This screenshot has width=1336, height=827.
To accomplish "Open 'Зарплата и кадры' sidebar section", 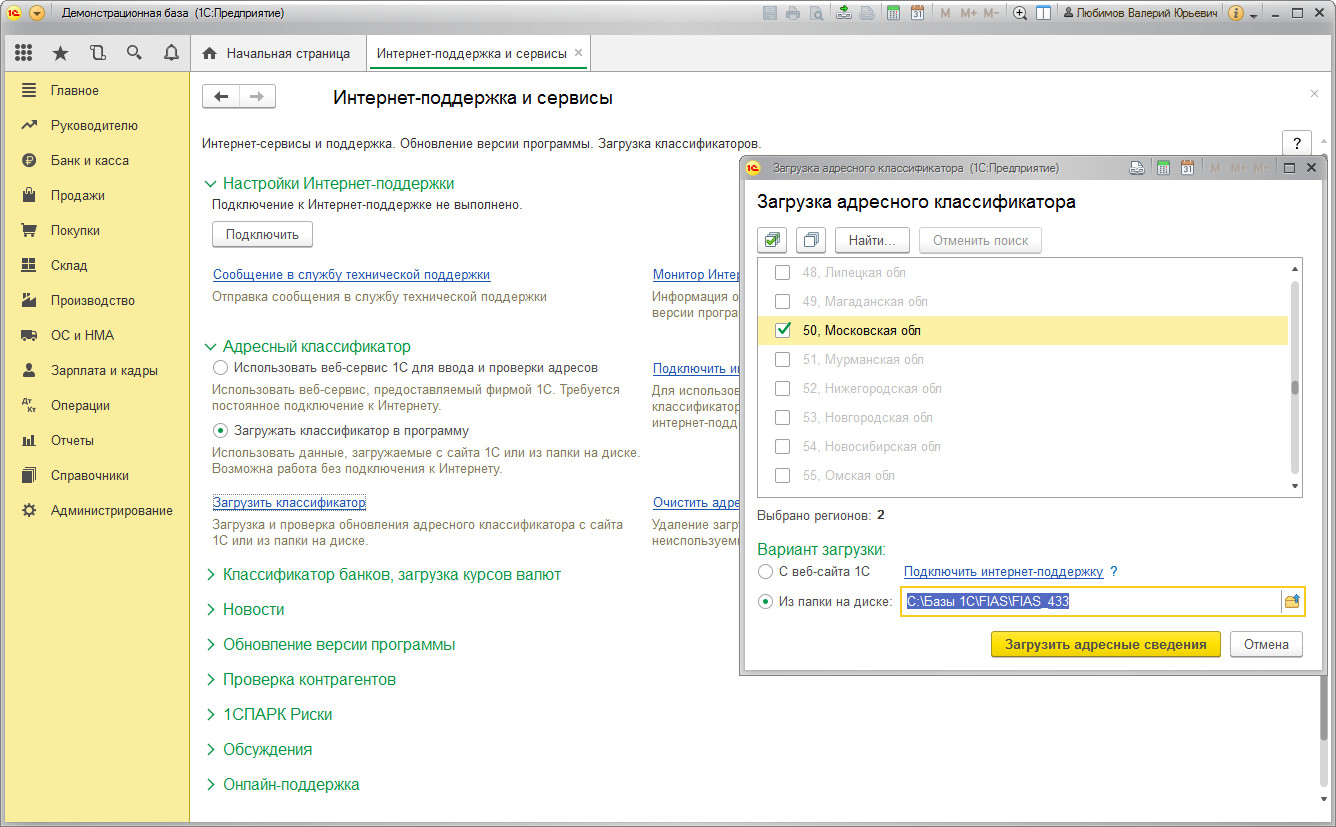I will pyautogui.click(x=104, y=370).
